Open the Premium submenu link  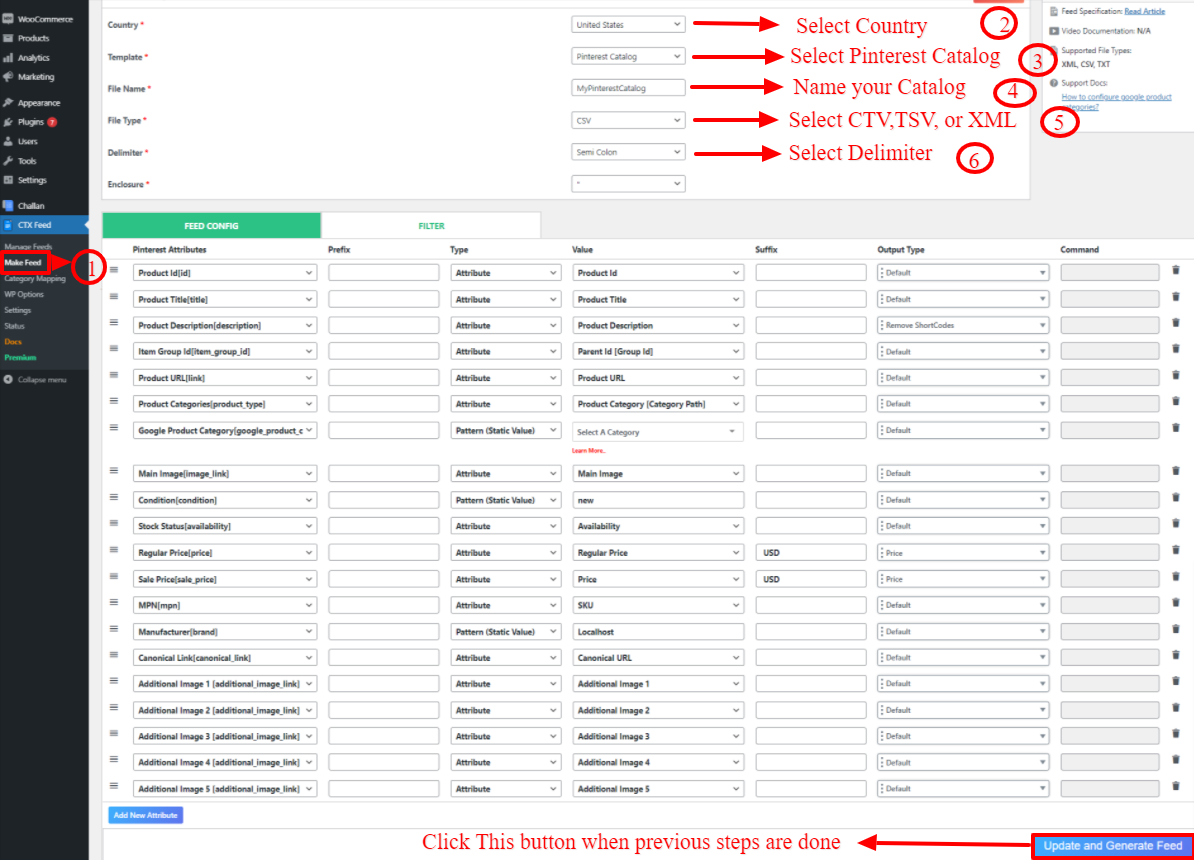pos(21,357)
